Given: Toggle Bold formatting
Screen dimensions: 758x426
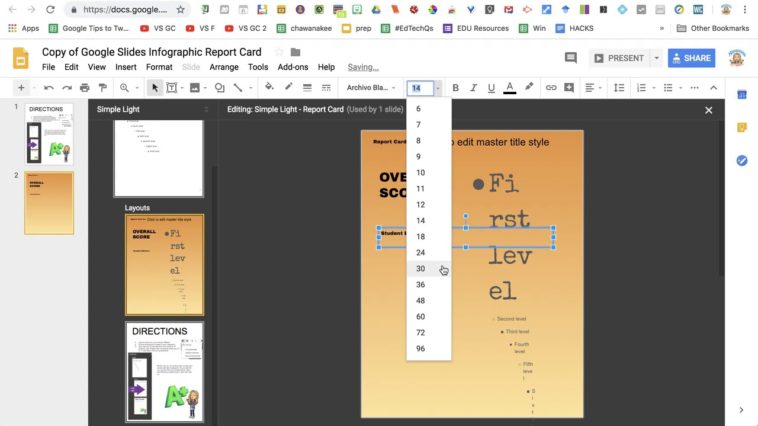Looking at the screenshot, I should pyautogui.click(x=455, y=88).
